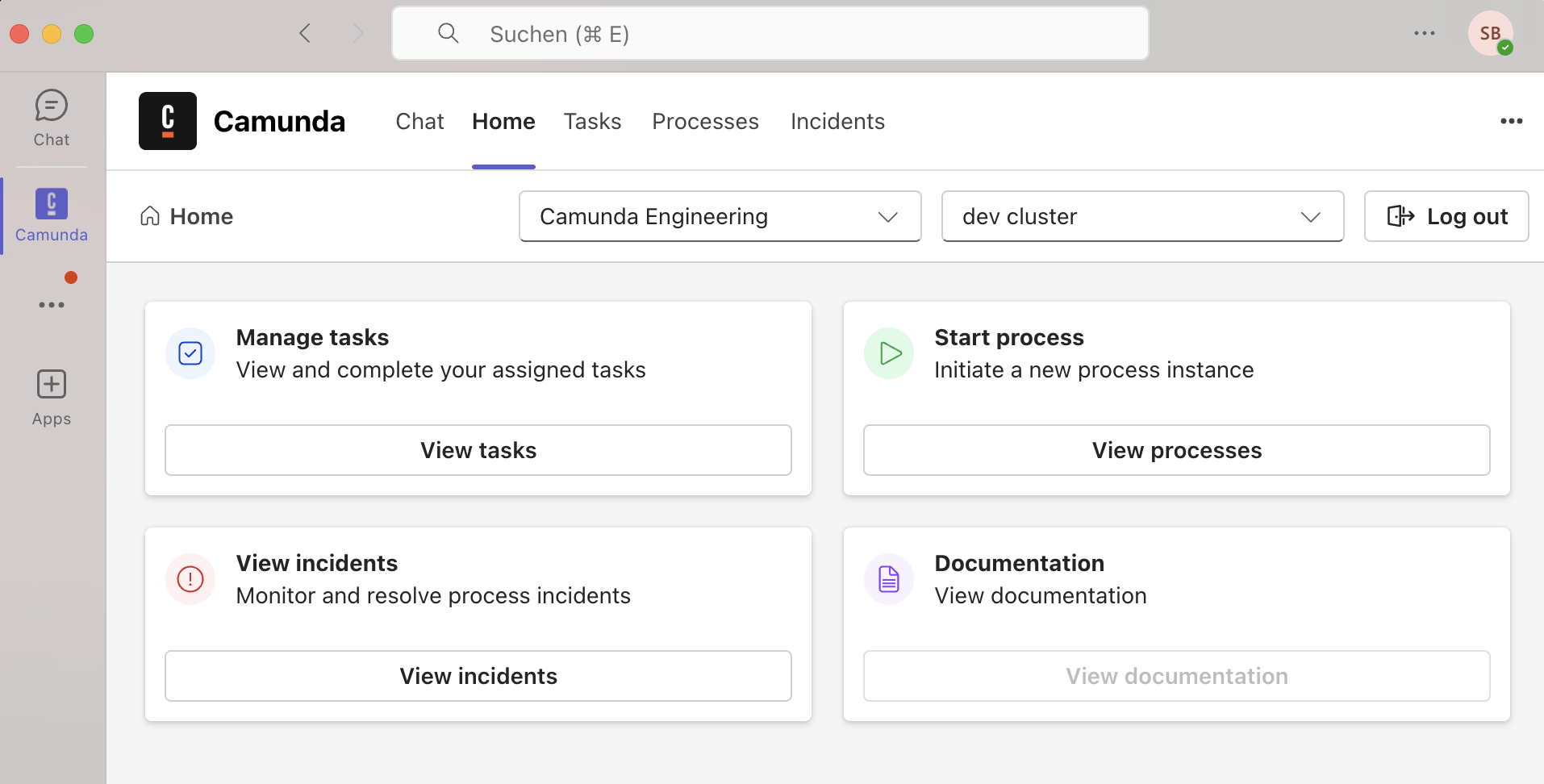Click the Start process play icon
This screenshot has height=784, width=1544.
coord(889,353)
